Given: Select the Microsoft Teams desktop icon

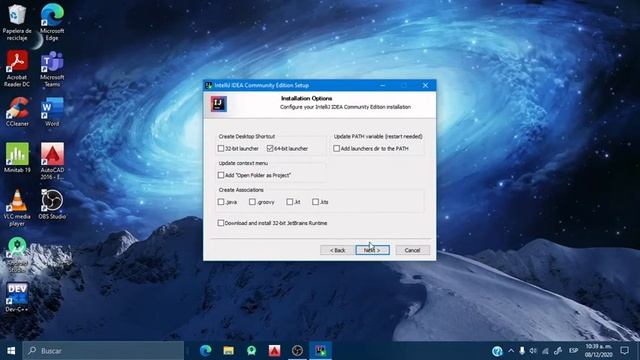Looking at the screenshot, I should [52, 69].
